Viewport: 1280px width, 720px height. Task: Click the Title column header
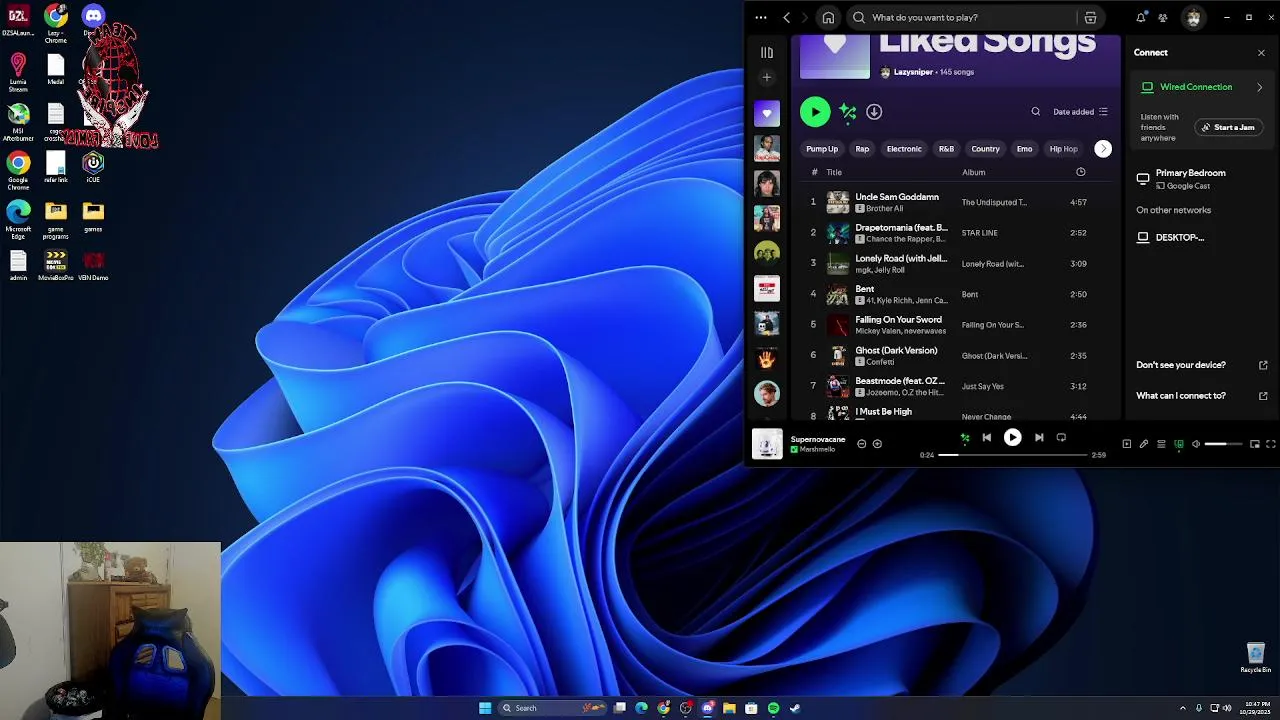834,172
